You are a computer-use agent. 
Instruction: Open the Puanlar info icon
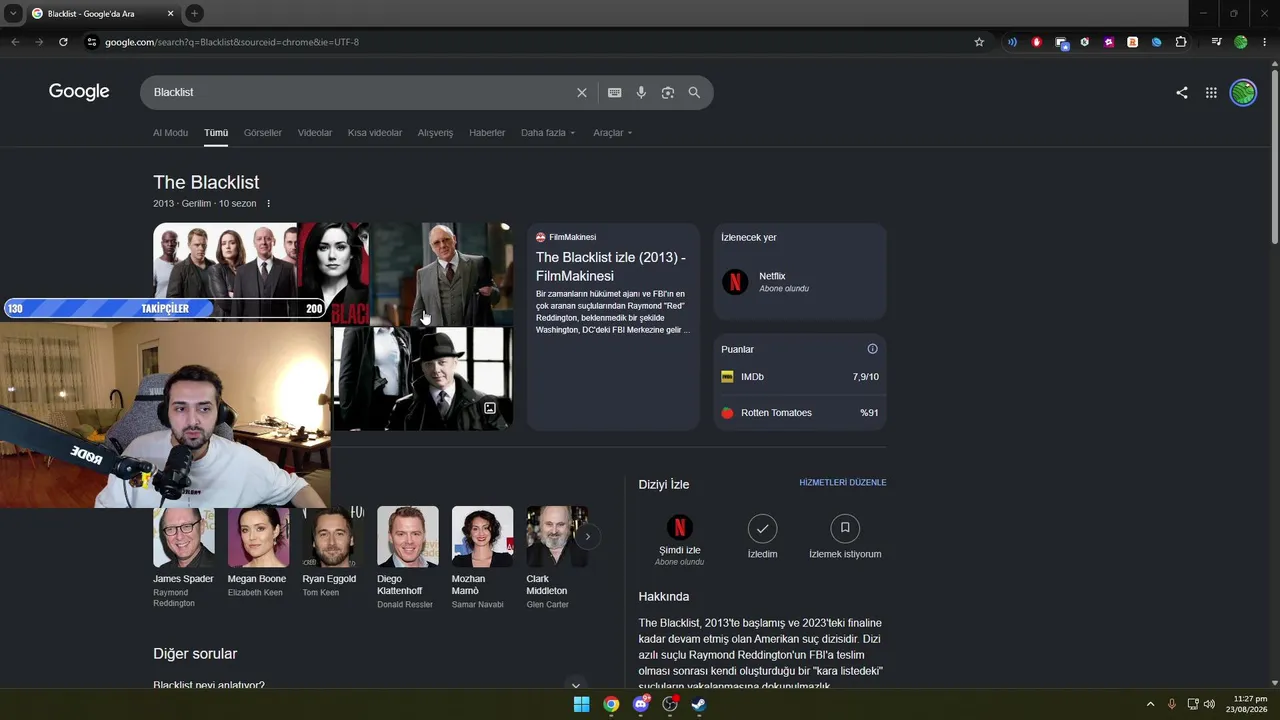click(x=872, y=349)
